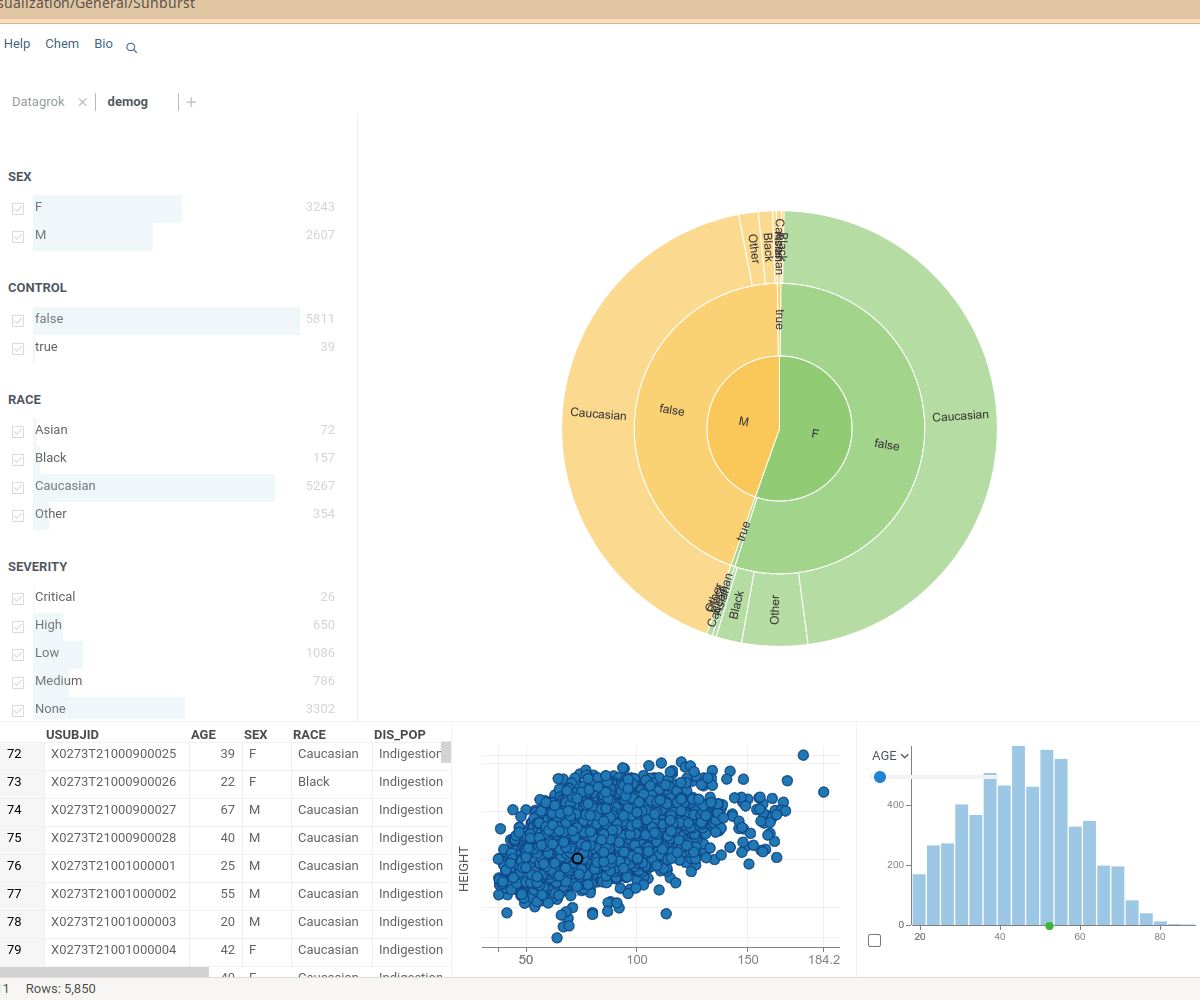This screenshot has width=1200, height=1000.
Task: Open the Help menu
Action: click(x=17, y=44)
